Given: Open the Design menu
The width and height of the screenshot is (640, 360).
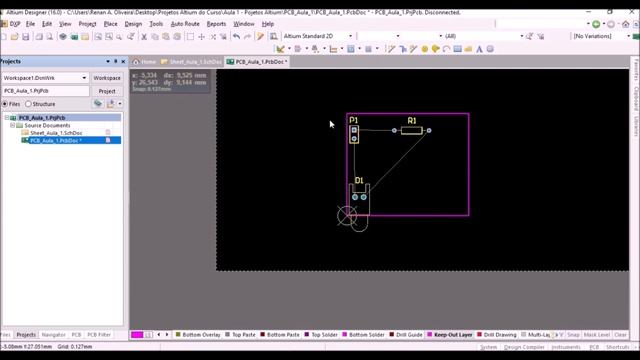Looking at the screenshot, I should [x=133, y=24].
